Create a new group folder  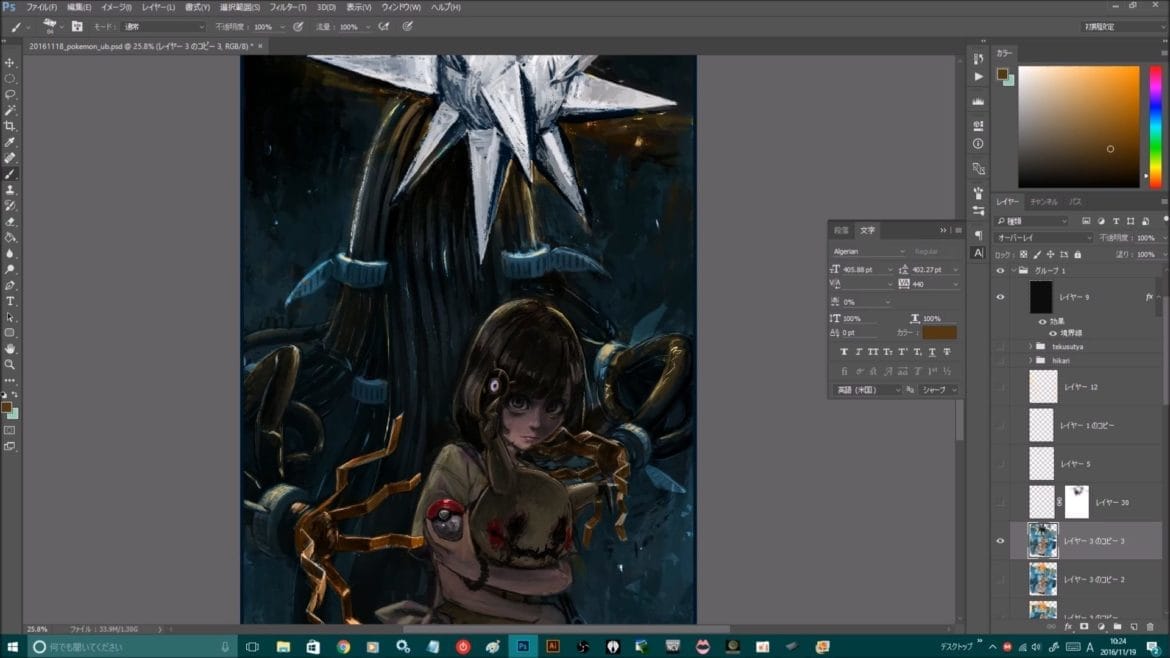coord(1117,627)
